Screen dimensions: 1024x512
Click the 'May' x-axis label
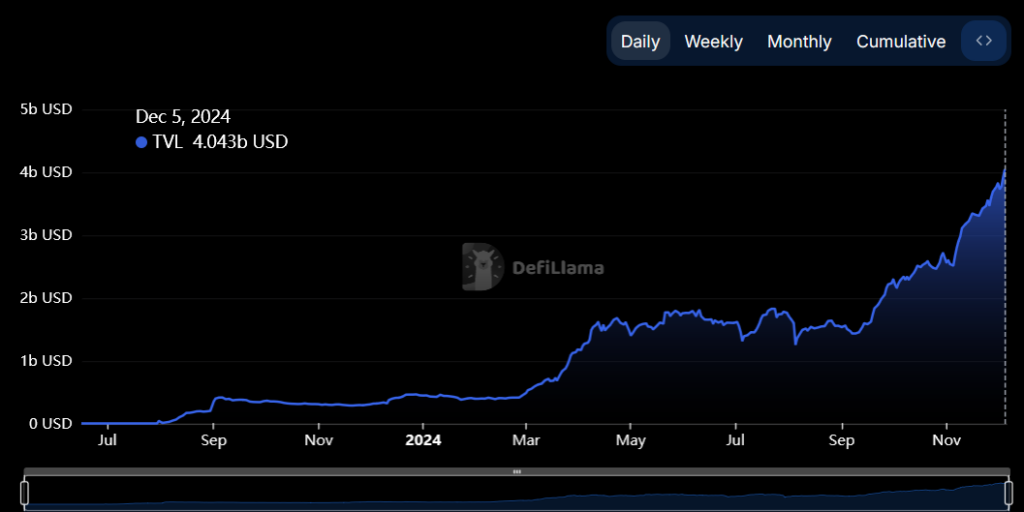coord(630,440)
